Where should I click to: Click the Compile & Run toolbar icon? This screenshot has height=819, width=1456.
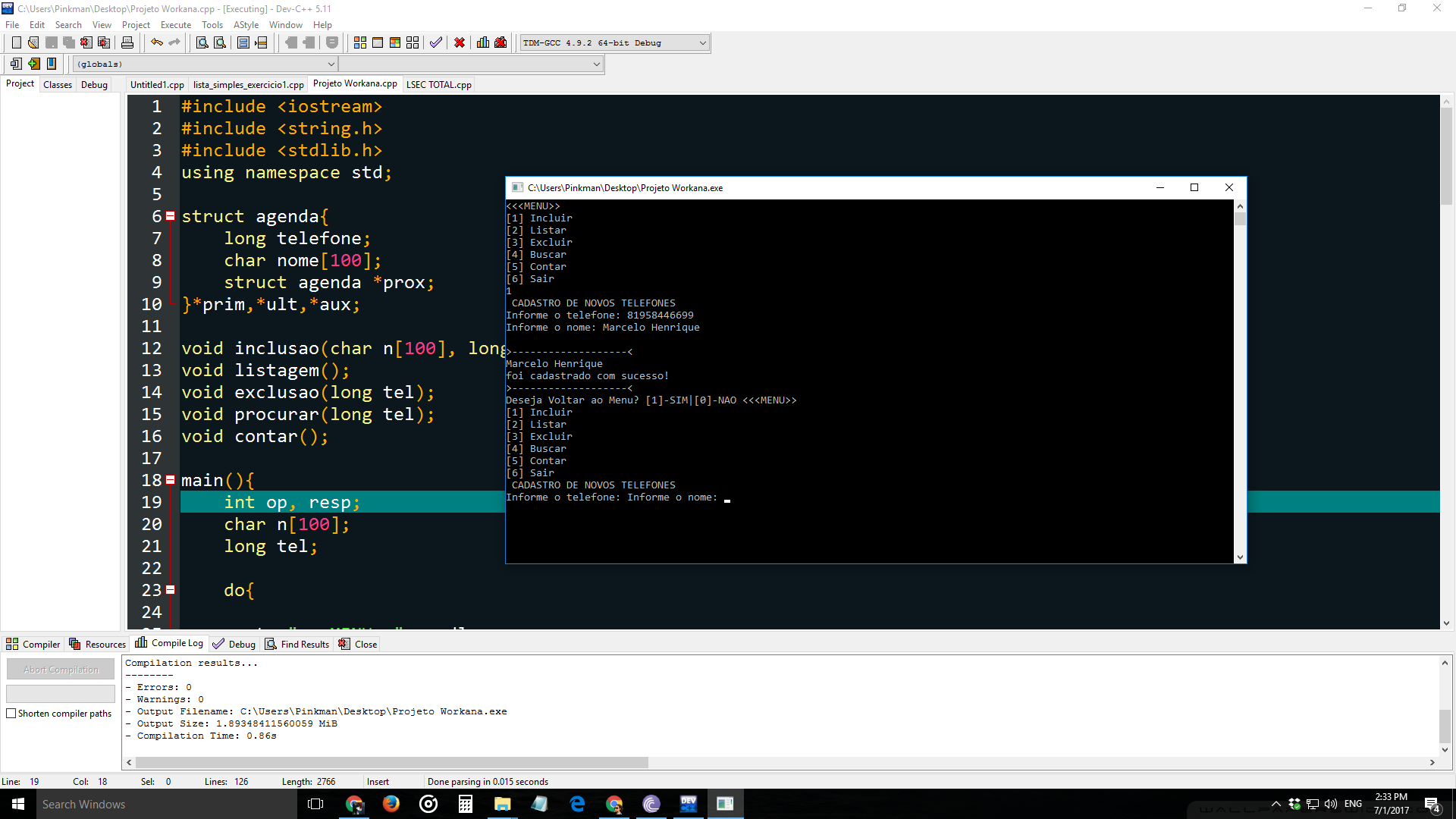click(x=395, y=42)
